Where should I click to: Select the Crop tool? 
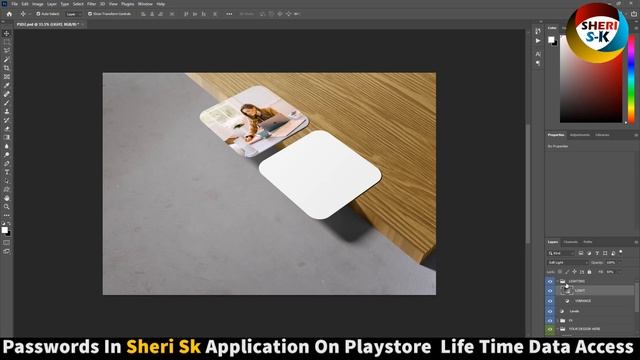click(7, 68)
